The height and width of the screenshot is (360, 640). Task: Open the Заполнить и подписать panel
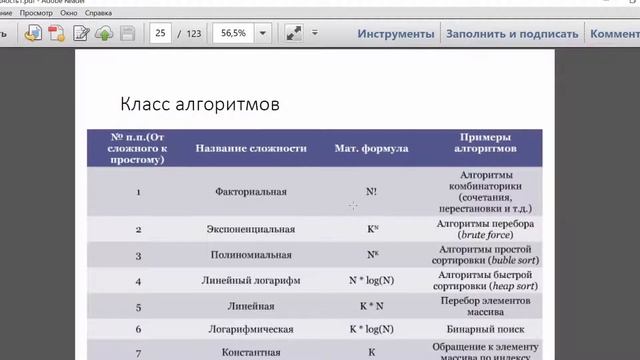pos(512,33)
